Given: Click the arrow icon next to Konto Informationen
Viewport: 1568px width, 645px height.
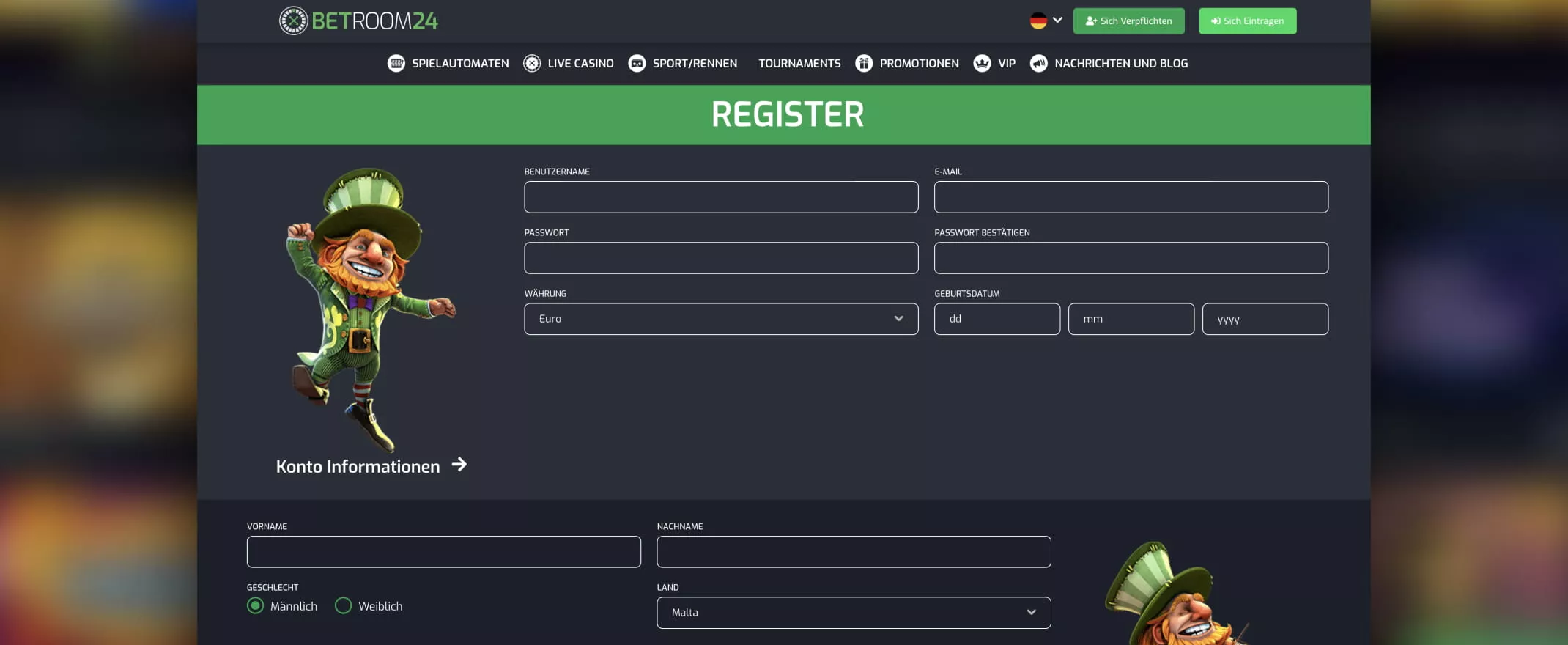Looking at the screenshot, I should point(459,465).
